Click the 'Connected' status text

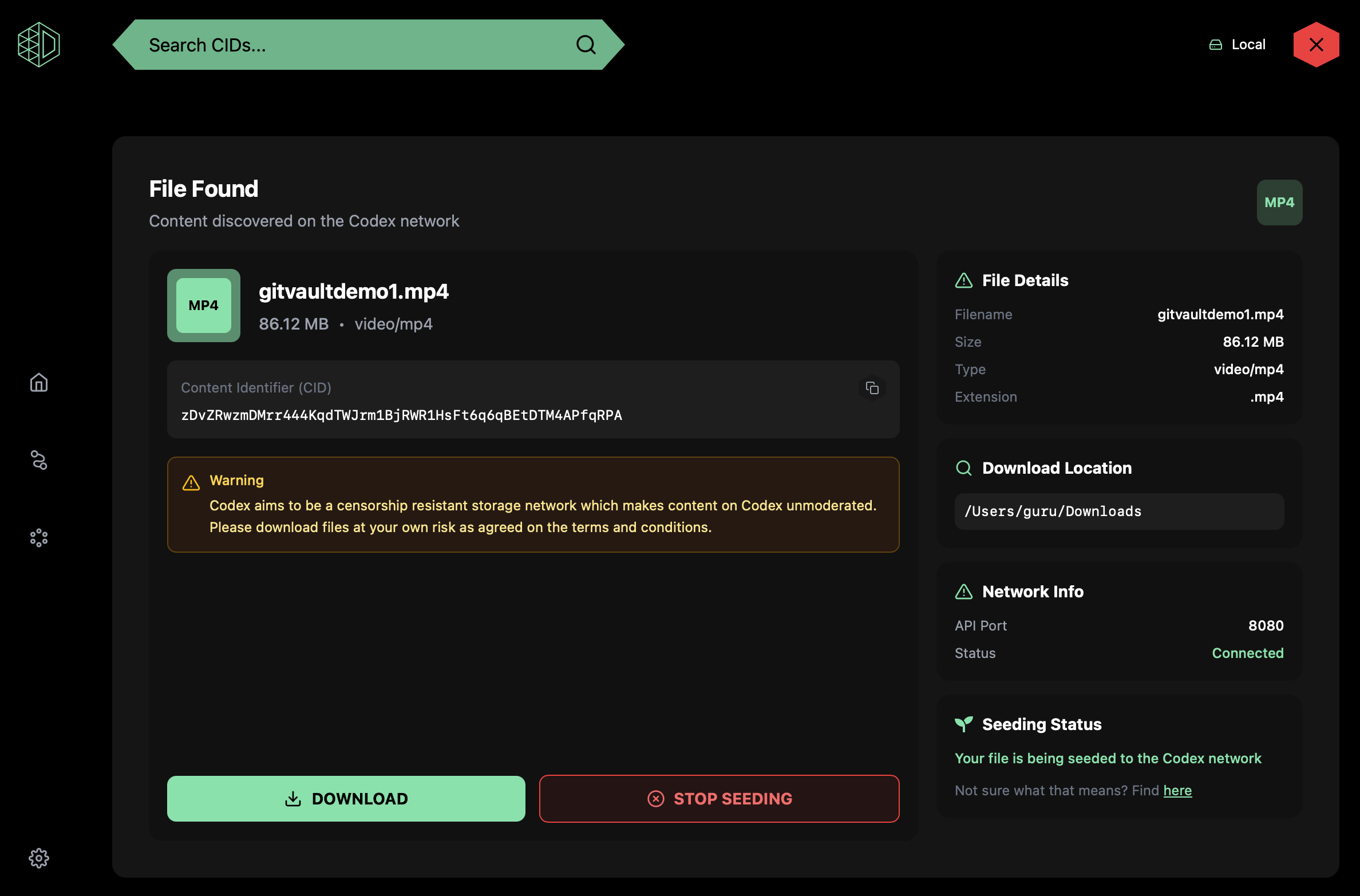click(x=1248, y=653)
